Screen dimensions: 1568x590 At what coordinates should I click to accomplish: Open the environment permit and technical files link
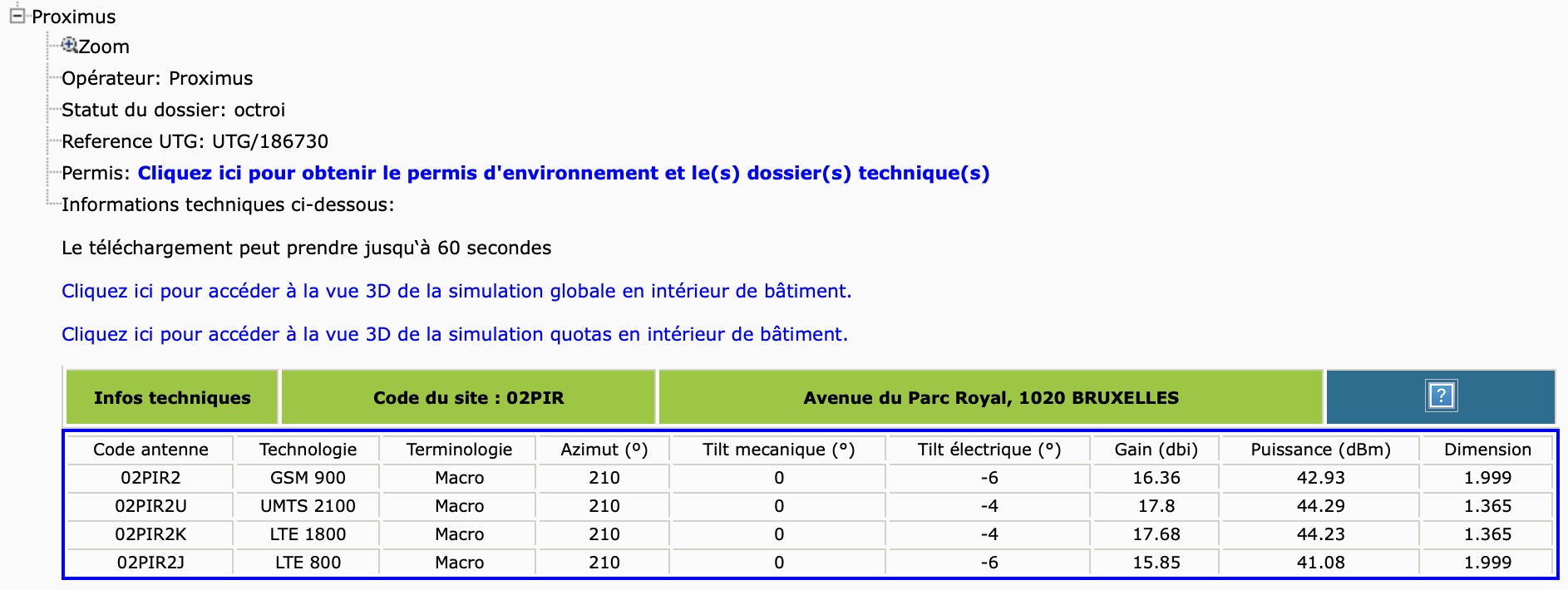(x=564, y=173)
